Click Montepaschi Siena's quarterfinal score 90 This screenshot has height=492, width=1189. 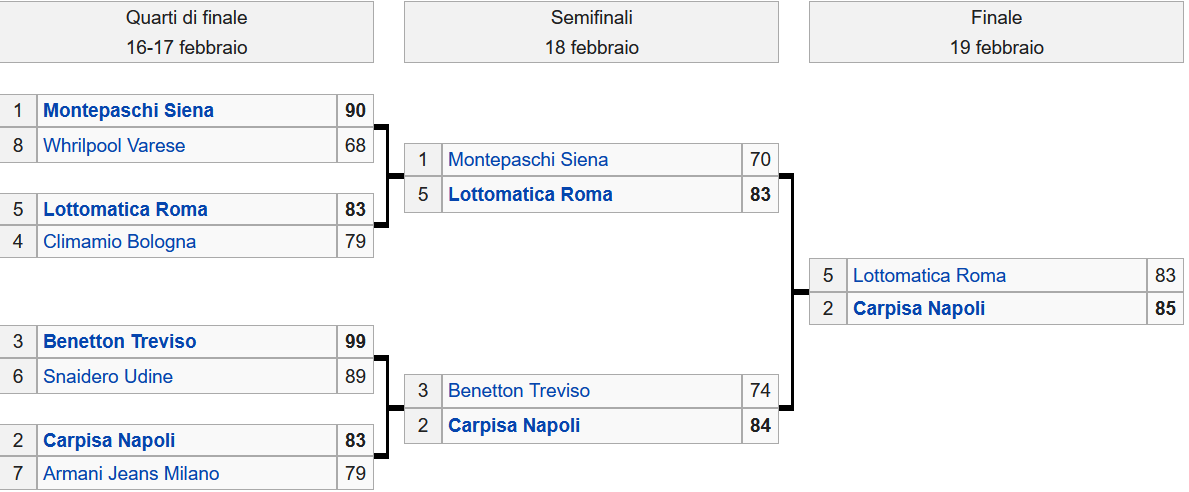click(x=355, y=111)
